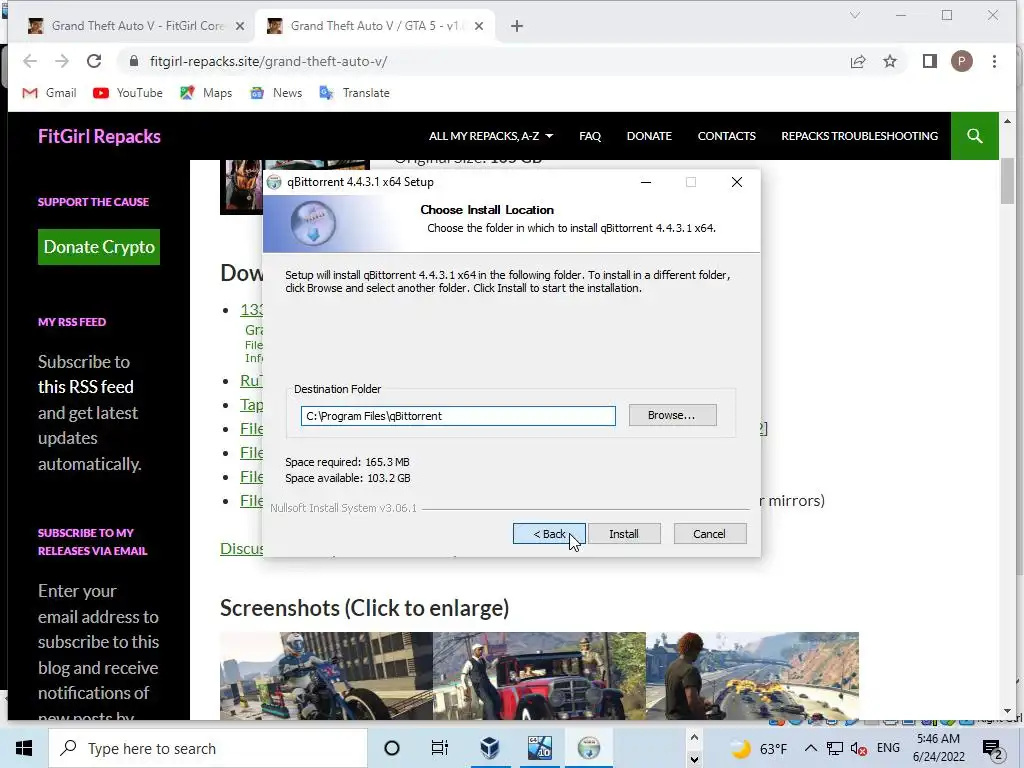Open the Chrome side panel icon
The height and width of the screenshot is (768, 1024).
click(929, 61)
